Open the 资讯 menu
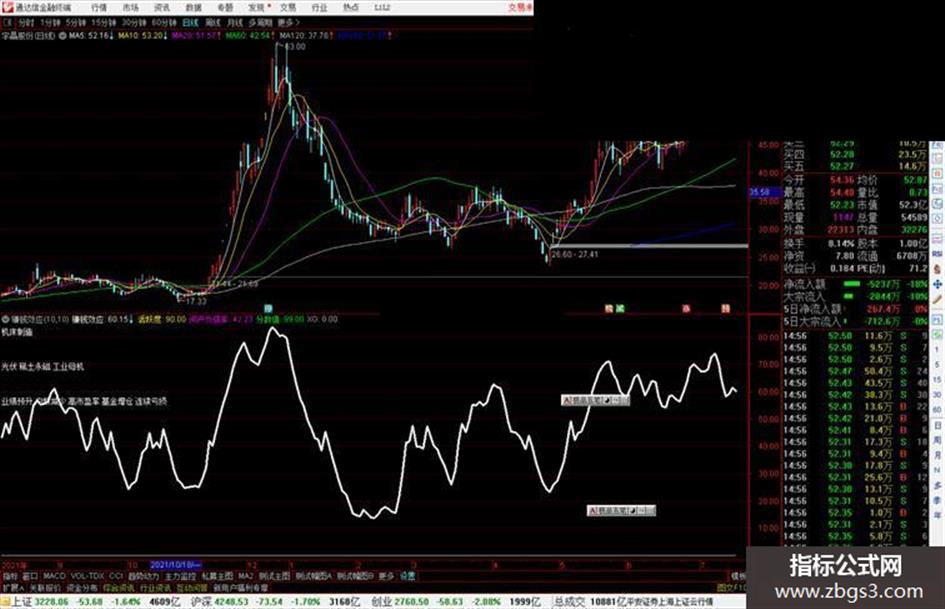The height and width of the screenshot is (609, 945). [x=162, y=8]
